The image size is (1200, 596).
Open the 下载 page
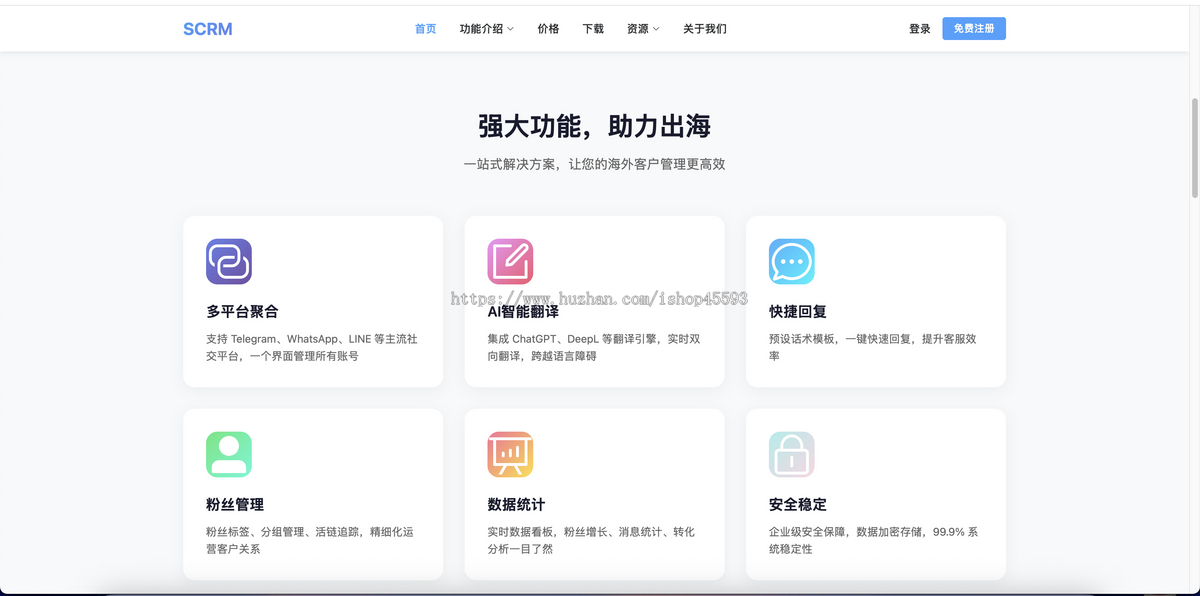[593, 29]
